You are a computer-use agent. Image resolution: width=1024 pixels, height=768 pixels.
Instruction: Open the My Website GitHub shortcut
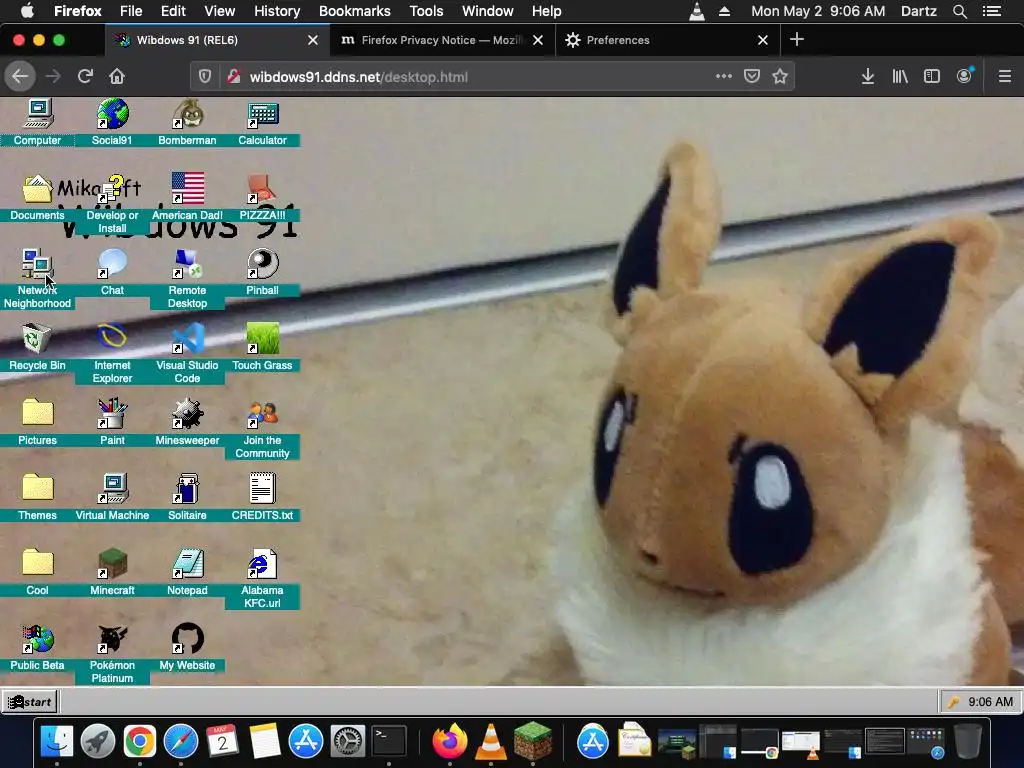pos(187,647)
